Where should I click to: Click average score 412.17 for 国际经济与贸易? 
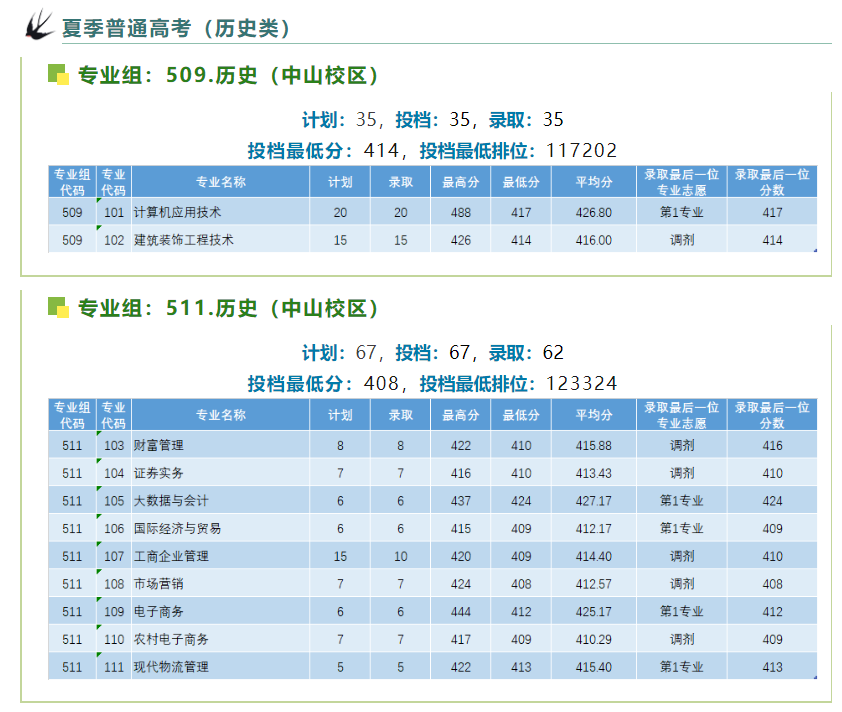click(x=594, y=528)
